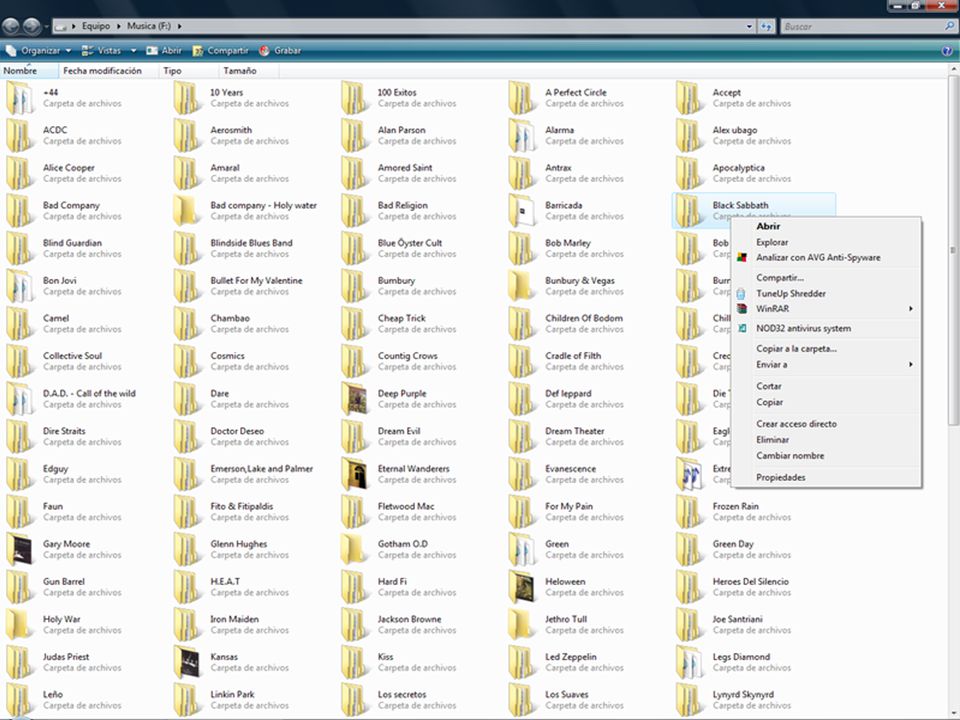Image resolution: width=960 pixels, height=720 pixels.
Task: Click the Grabar toolbar button
Action: [x=280, y=51]
